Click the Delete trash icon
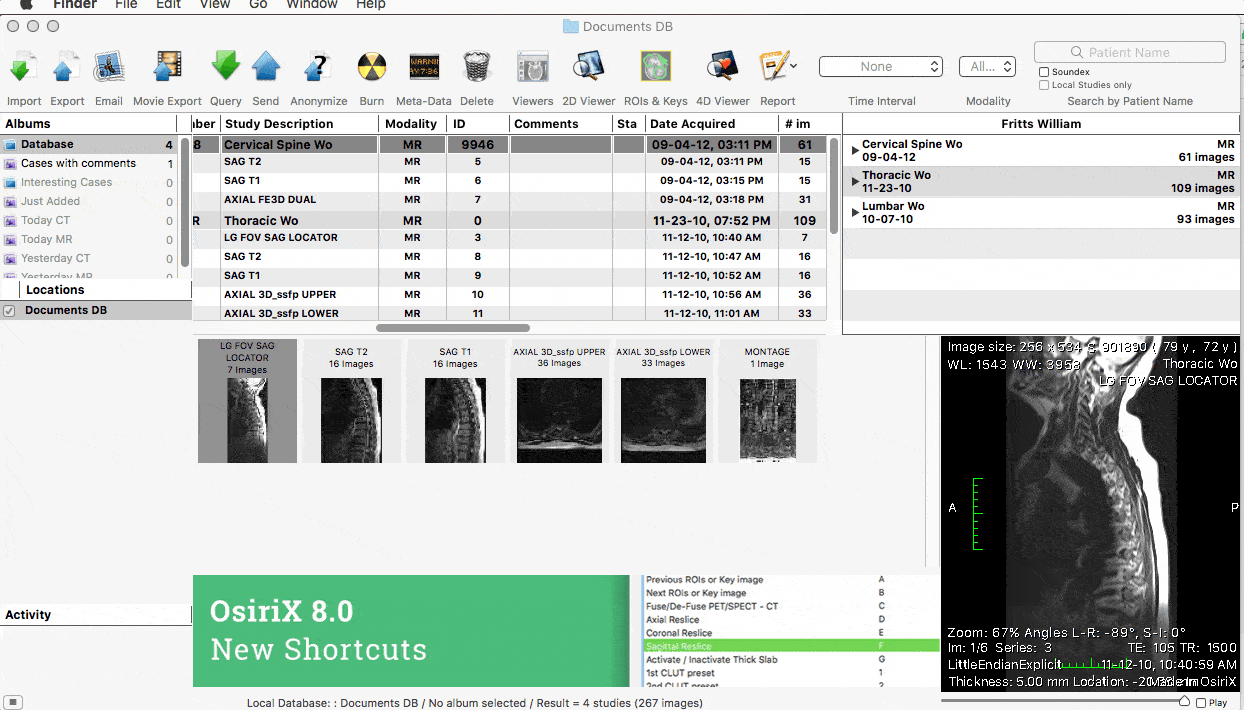 coord(477,67)
